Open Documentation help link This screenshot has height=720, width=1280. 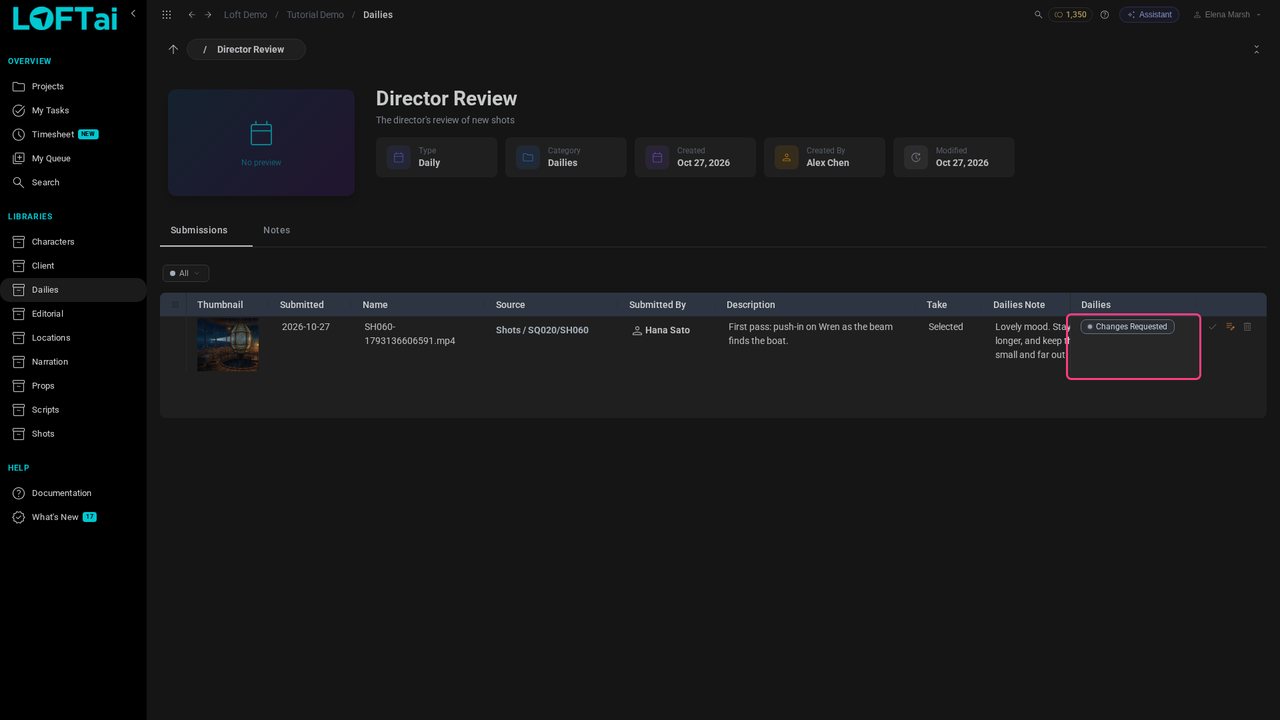(73, 493)
